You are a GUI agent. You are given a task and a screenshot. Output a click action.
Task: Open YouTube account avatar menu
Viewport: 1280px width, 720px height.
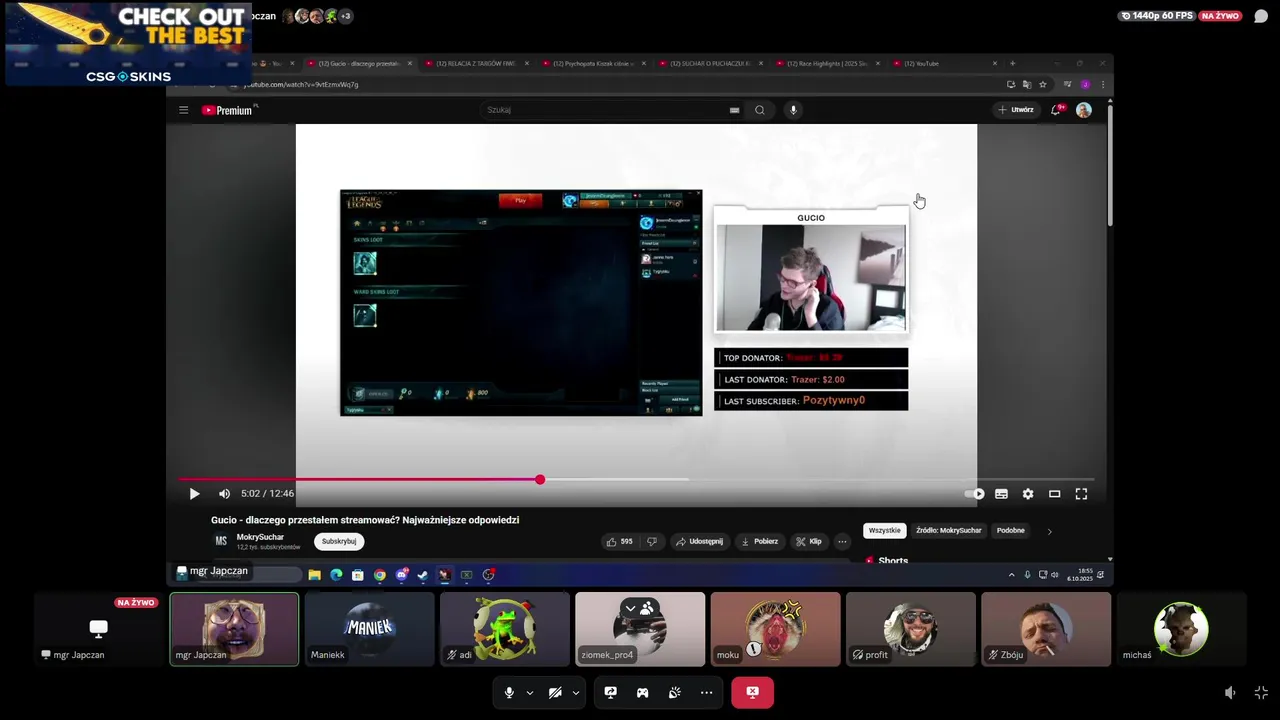pos(1083,110)
